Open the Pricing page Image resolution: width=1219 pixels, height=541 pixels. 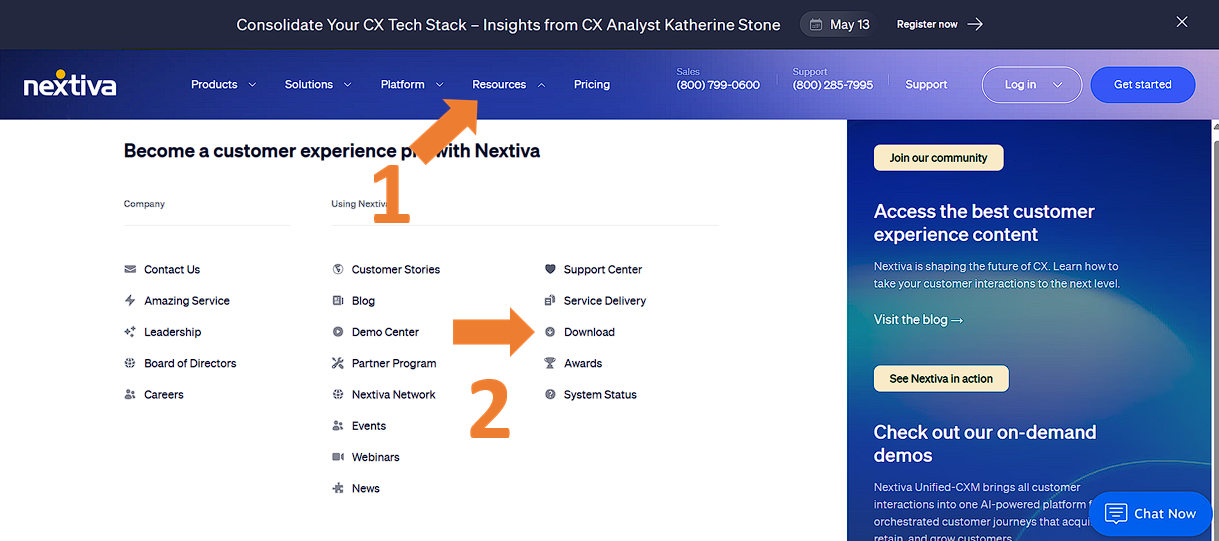(x=592, y=85)
